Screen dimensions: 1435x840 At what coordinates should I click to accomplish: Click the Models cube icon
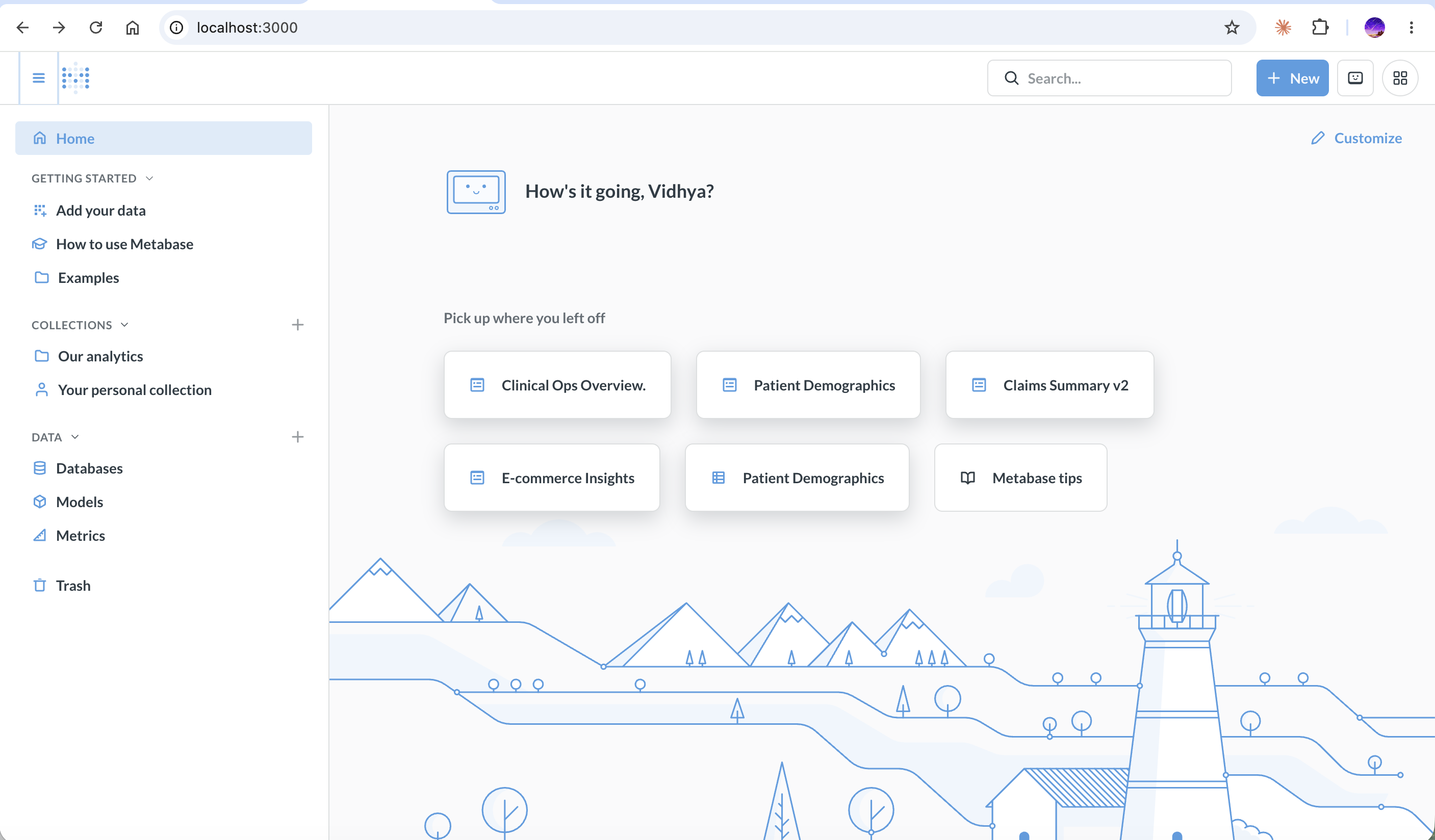click(39, 502)
